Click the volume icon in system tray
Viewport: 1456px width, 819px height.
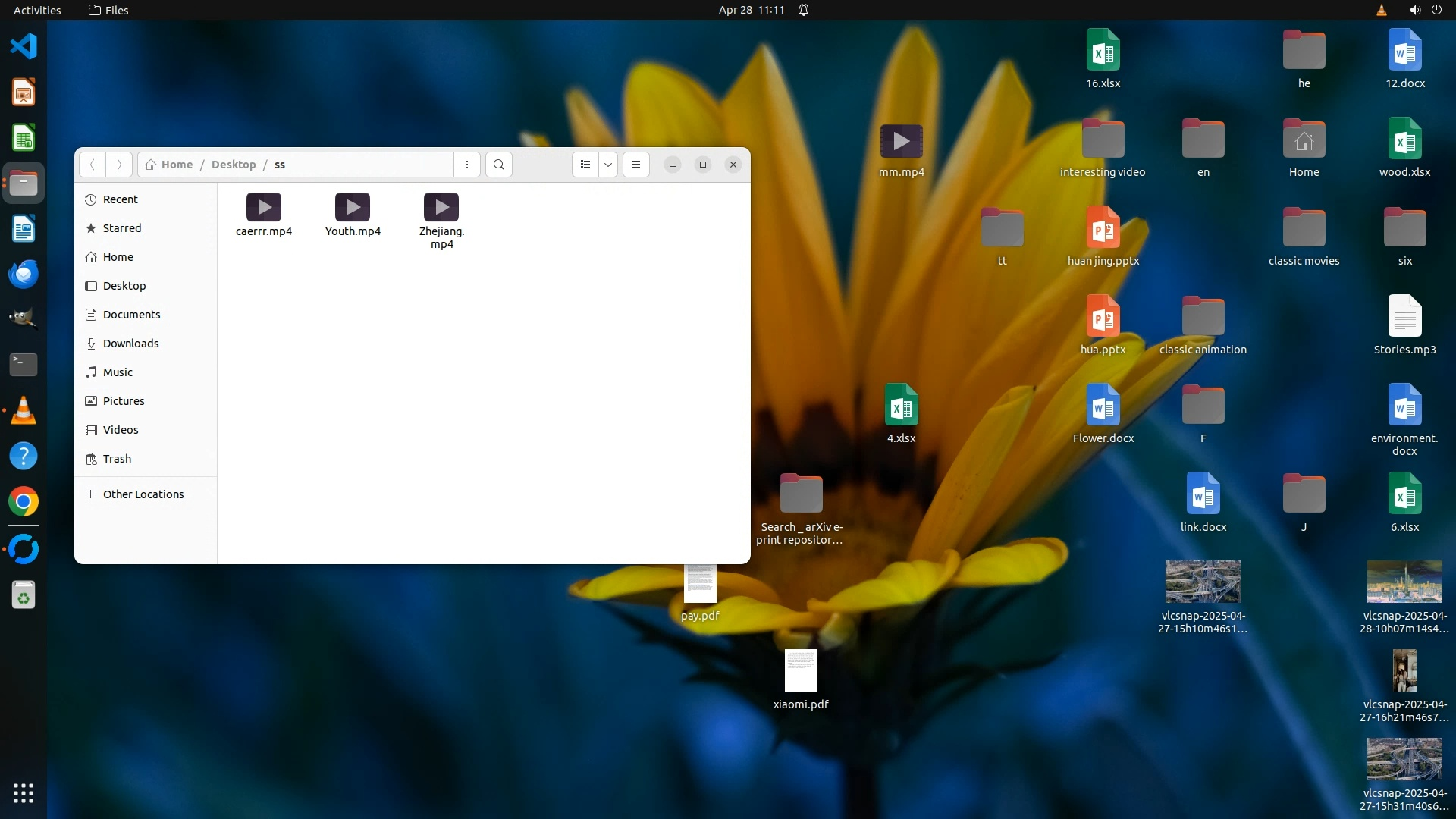pos(1414,10)
